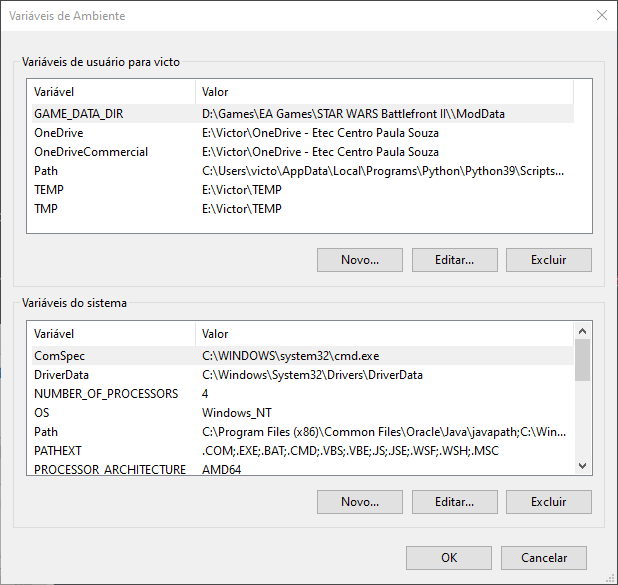Viewport: 618px width, 585px height.
Task: Click Editar under user variables
Action: click(x=454, y=260)
